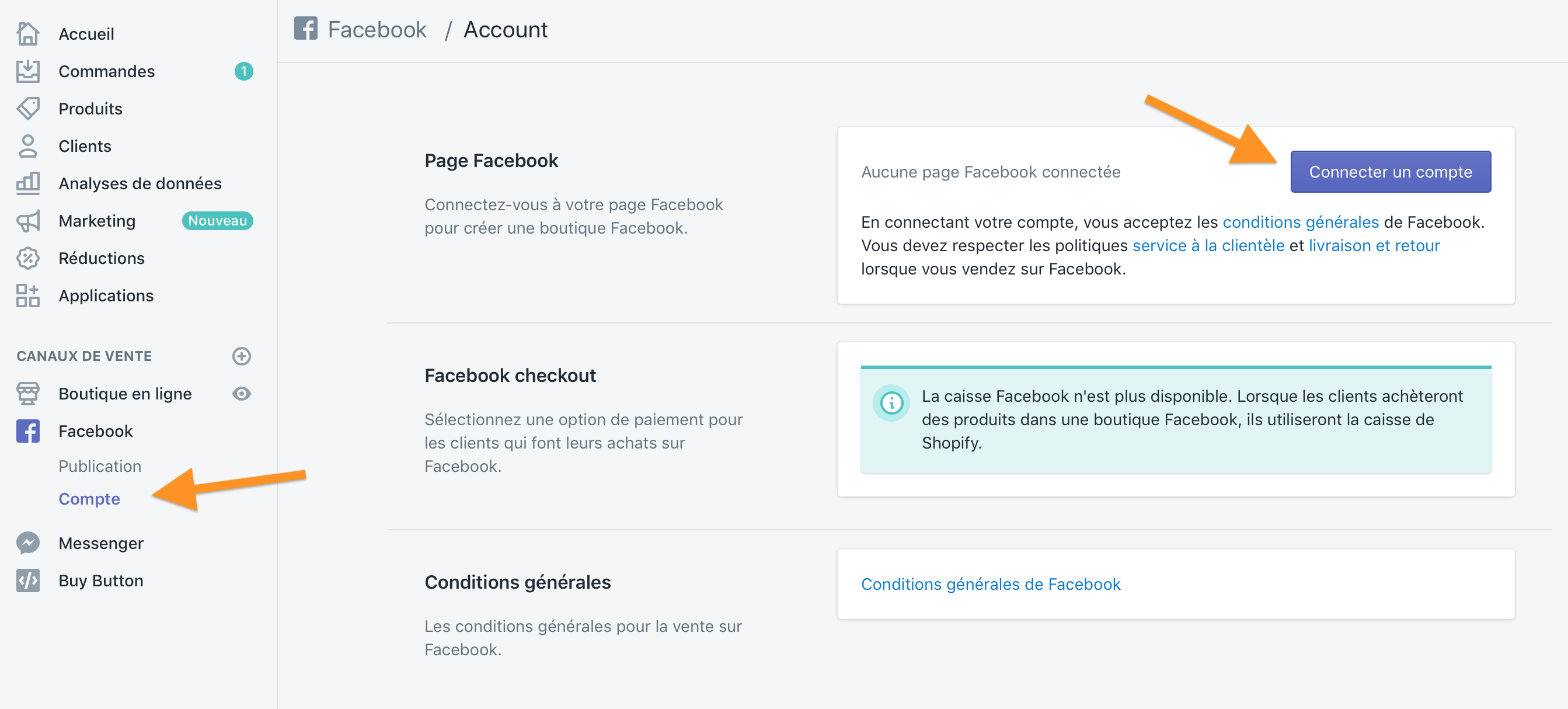Click the Connecter un compte button
Image resolution: width=1568 pixels, height=709 pixels.
(1391, 172)
